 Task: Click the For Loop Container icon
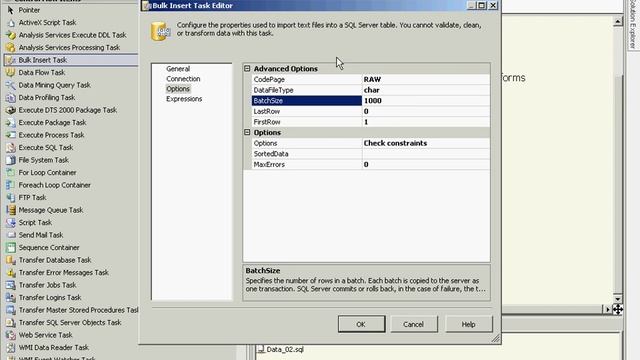click(x=11, y=172)
